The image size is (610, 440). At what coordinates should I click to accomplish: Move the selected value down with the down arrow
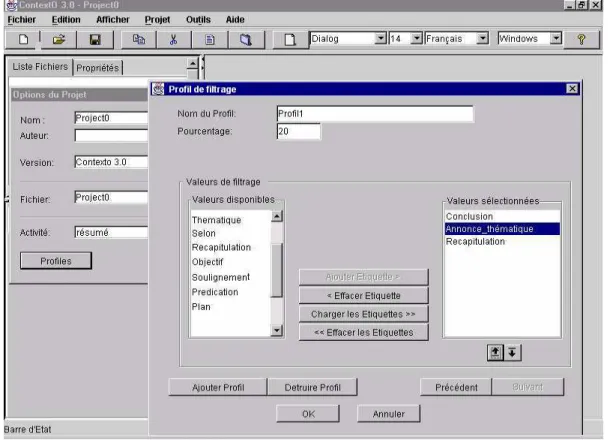(x=512, y=352)
